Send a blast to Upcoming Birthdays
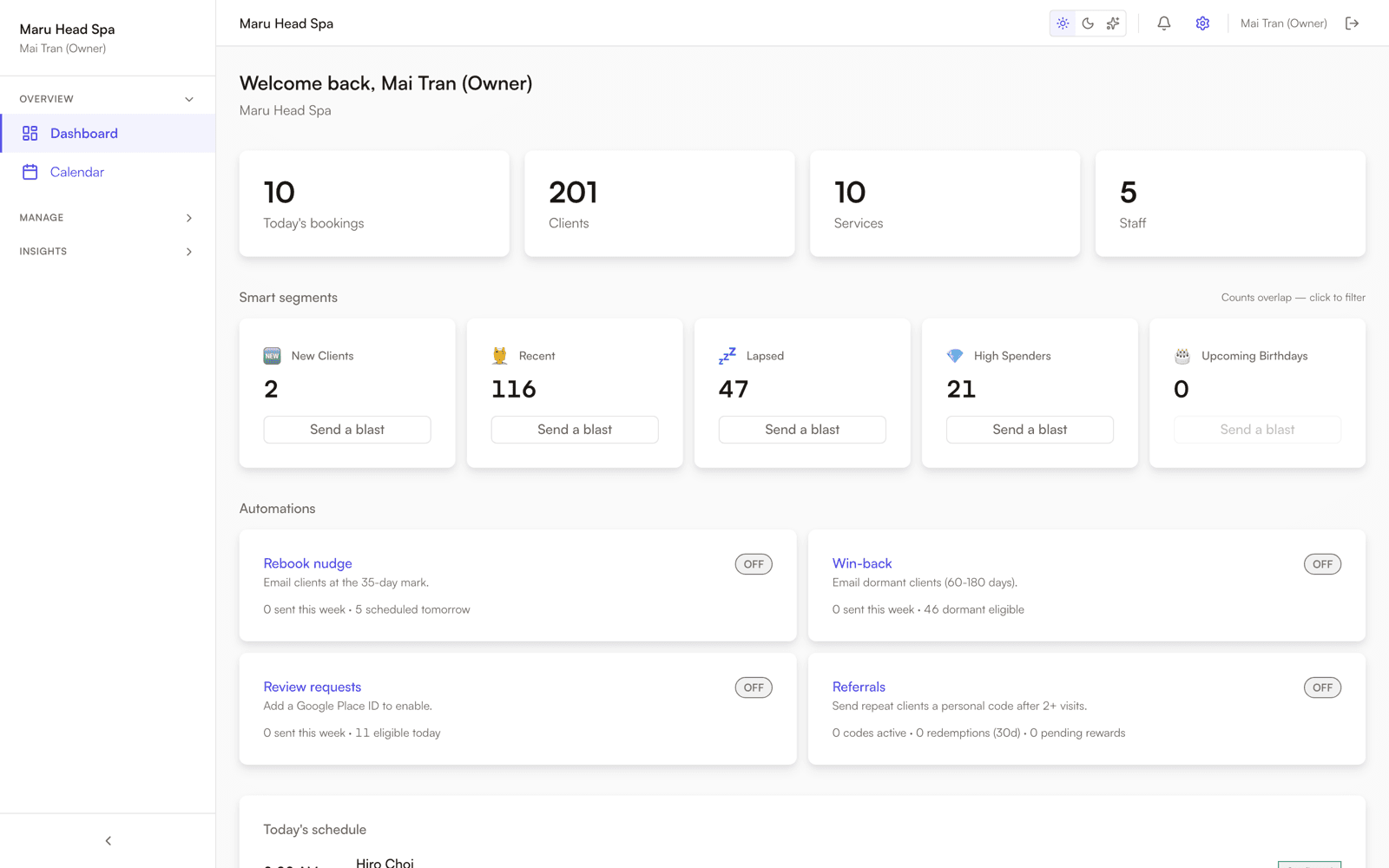Screen dimensions: 1389x868 1257,430
